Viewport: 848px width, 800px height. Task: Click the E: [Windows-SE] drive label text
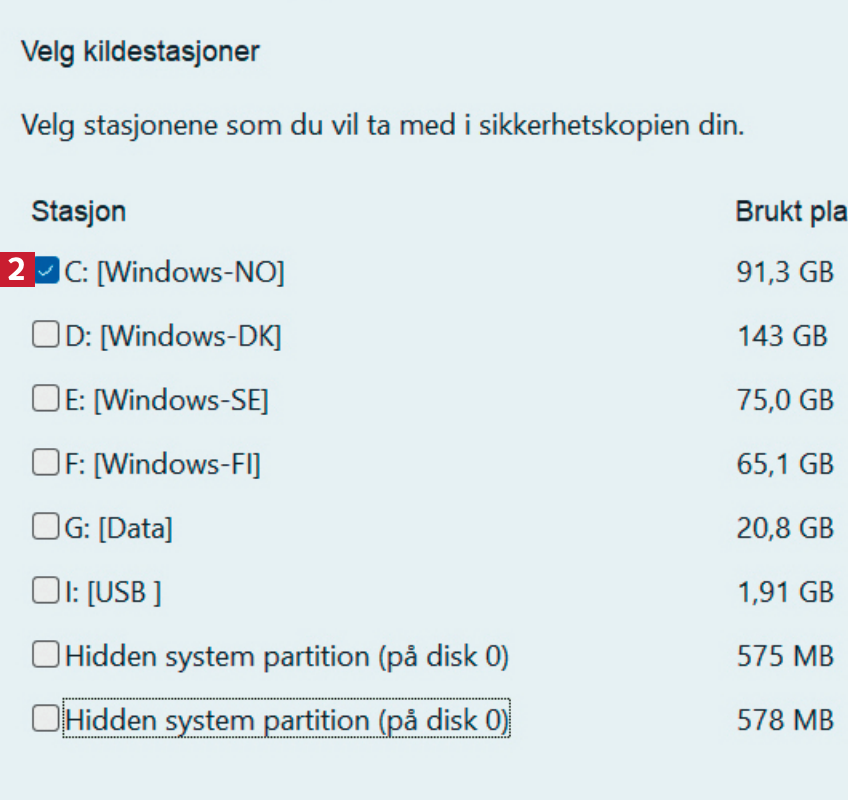click(x=167, y=401)
